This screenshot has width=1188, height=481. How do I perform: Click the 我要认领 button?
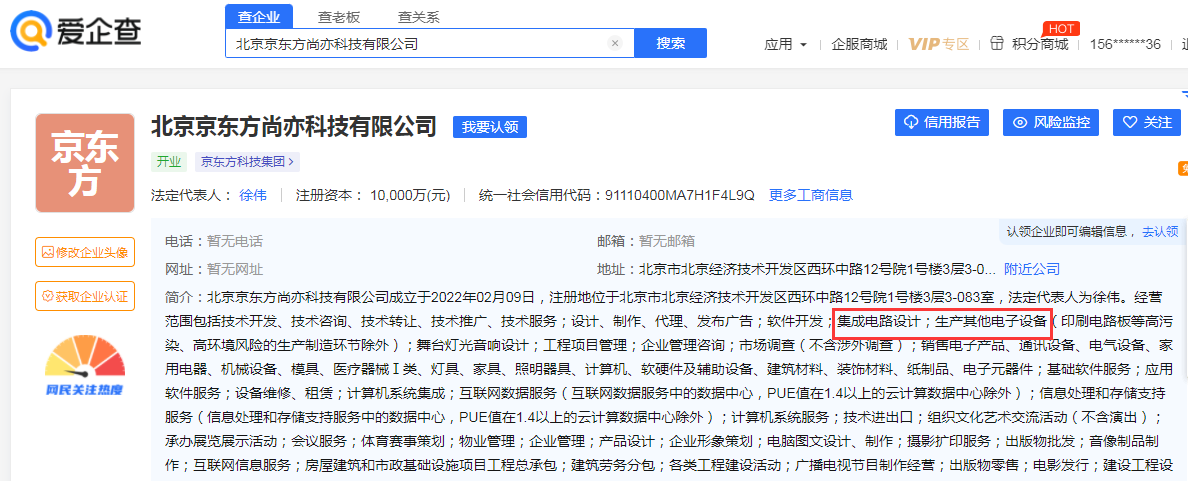(489, 127)
